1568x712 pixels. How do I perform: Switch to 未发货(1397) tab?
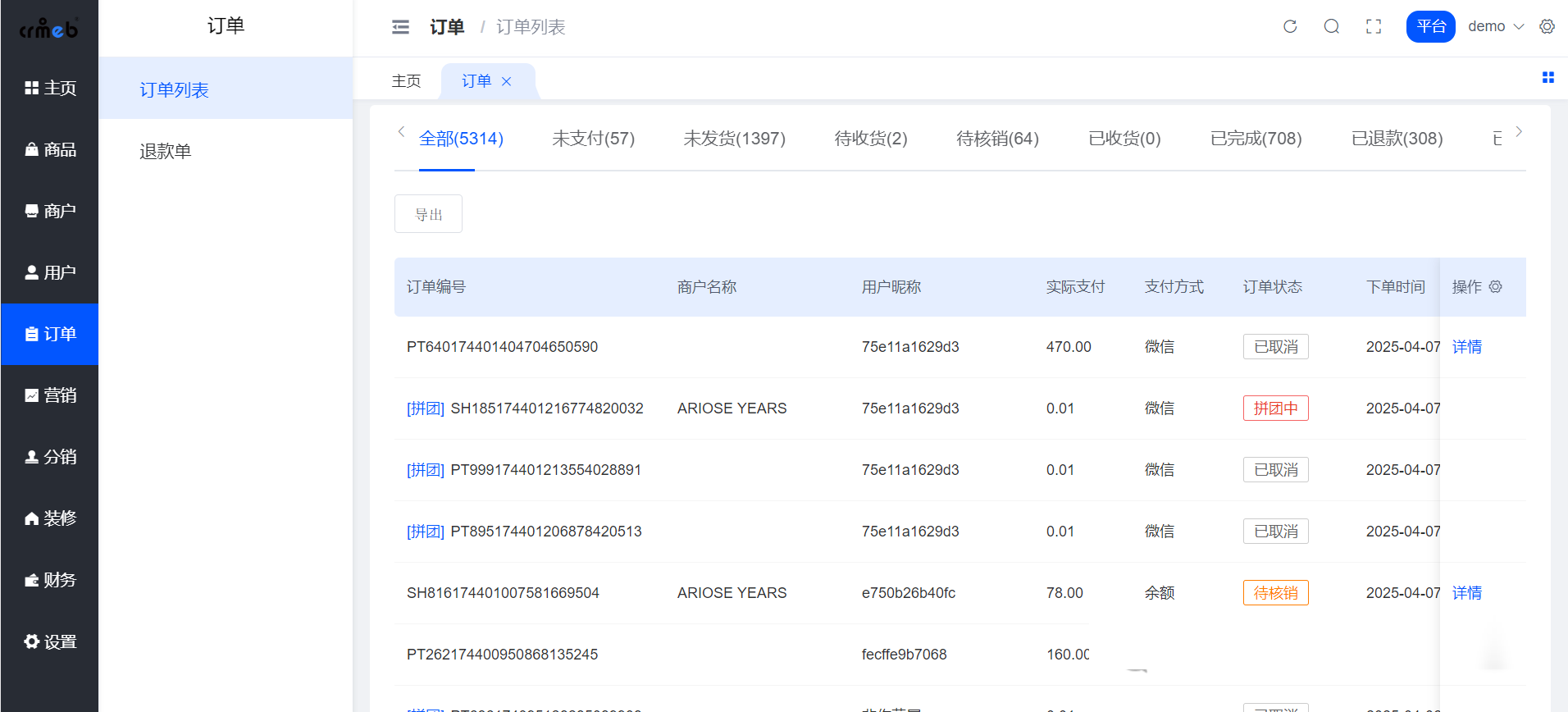734,139
